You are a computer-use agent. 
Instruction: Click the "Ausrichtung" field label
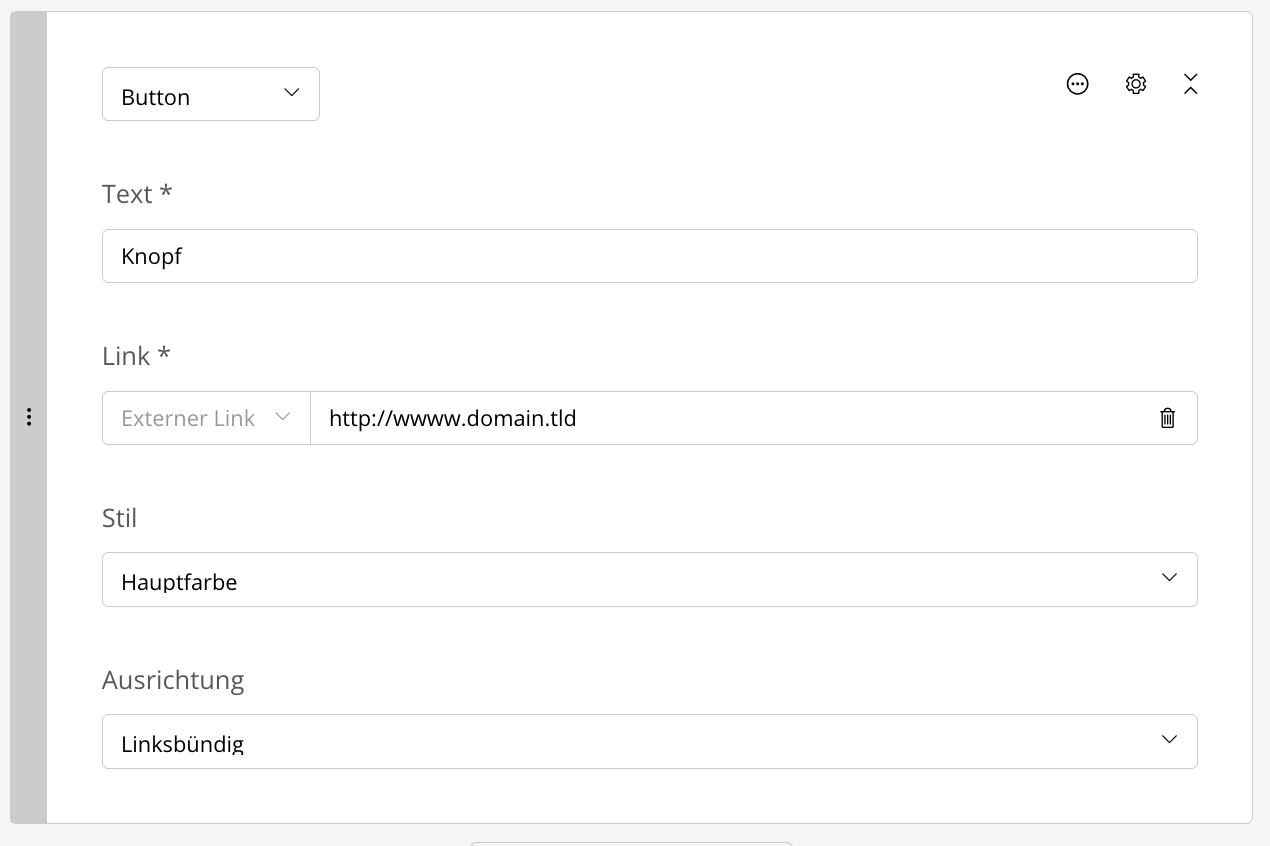(x=173, y=680)
